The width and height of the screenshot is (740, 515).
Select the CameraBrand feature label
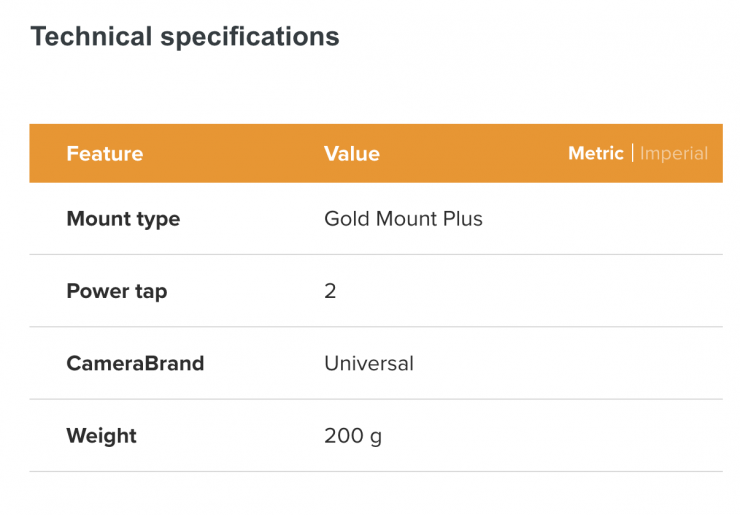(135, 363)
